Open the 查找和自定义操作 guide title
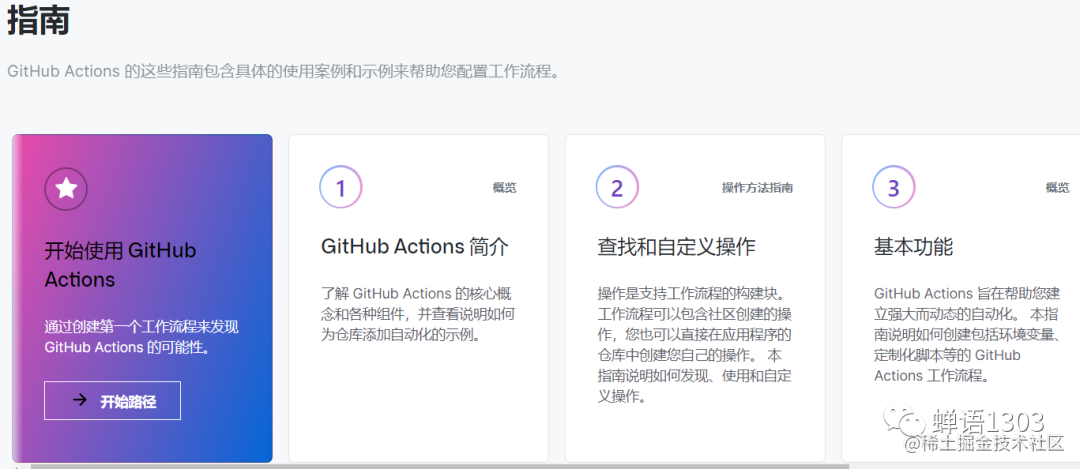The width and height of the screenshot is (1080, 469). 676,247
